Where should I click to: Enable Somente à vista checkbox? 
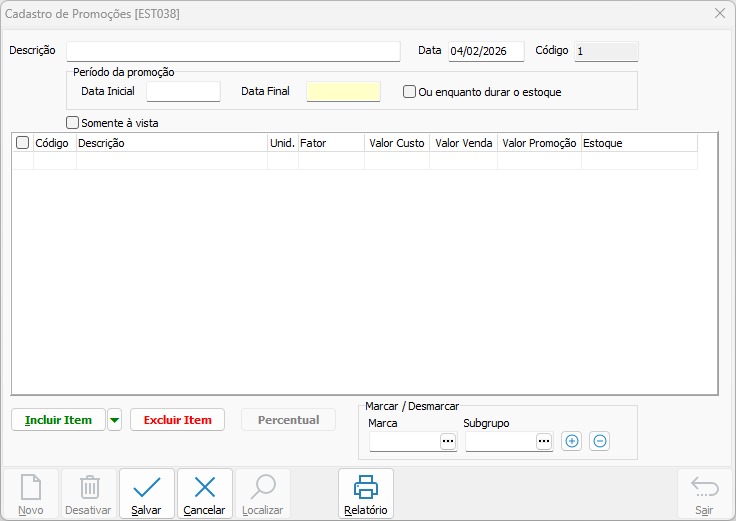[x=72, y=123]
